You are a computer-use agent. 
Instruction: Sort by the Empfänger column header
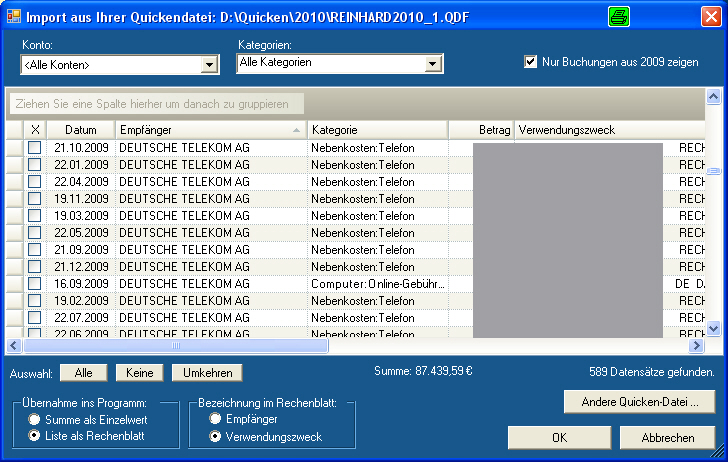click(211, 130)
